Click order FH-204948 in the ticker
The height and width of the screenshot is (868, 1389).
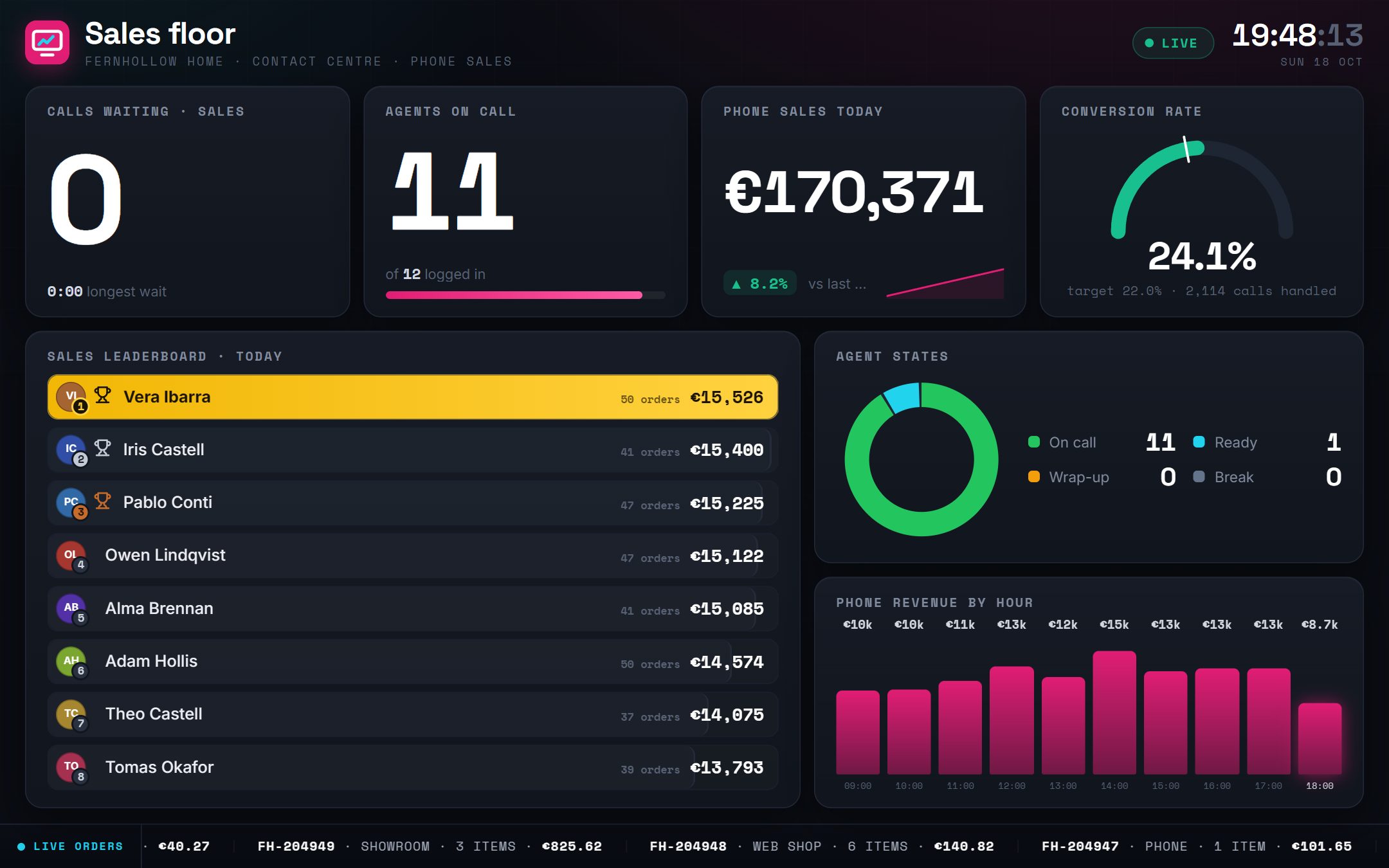[688, 846]
